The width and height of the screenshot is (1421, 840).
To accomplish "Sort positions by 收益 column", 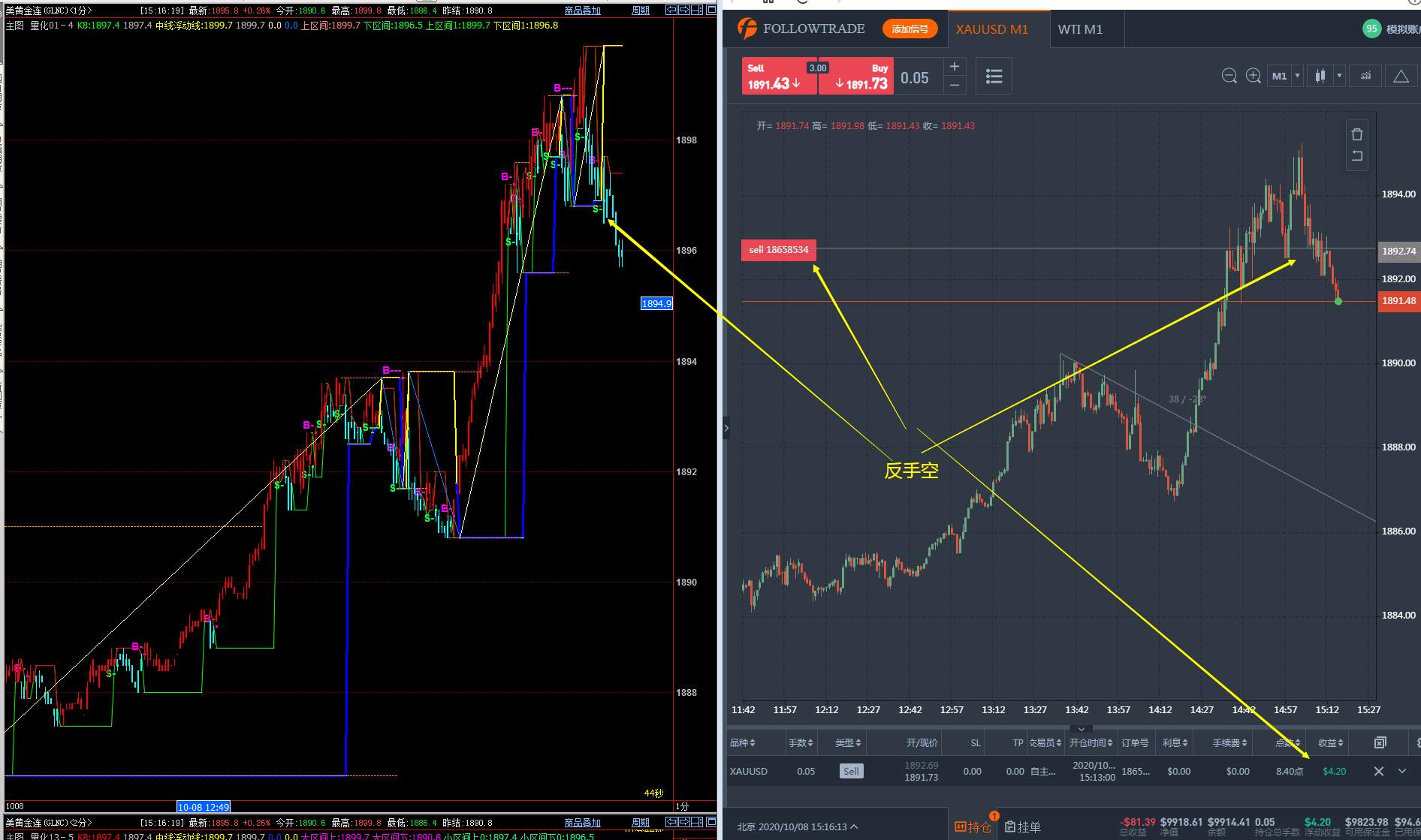I will click(x=1331, y=742).
